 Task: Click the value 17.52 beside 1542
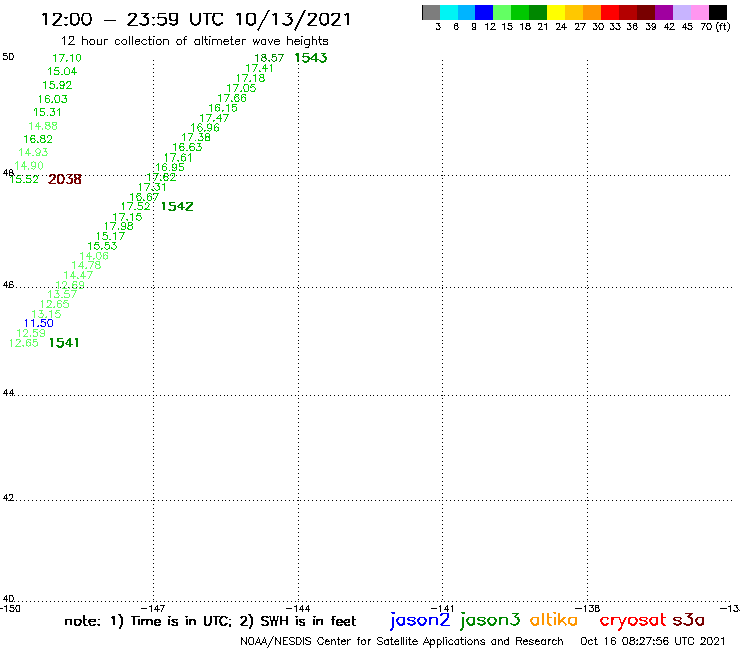[135, 206]
